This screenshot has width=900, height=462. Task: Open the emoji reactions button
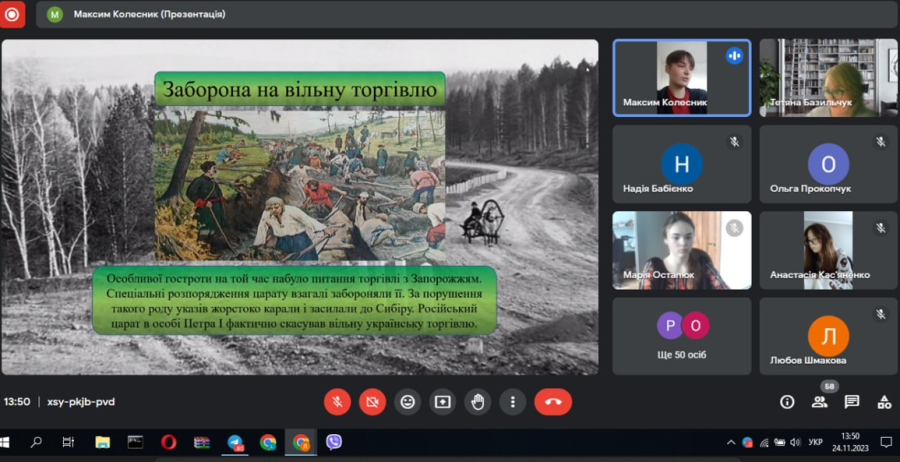point(408,402)
